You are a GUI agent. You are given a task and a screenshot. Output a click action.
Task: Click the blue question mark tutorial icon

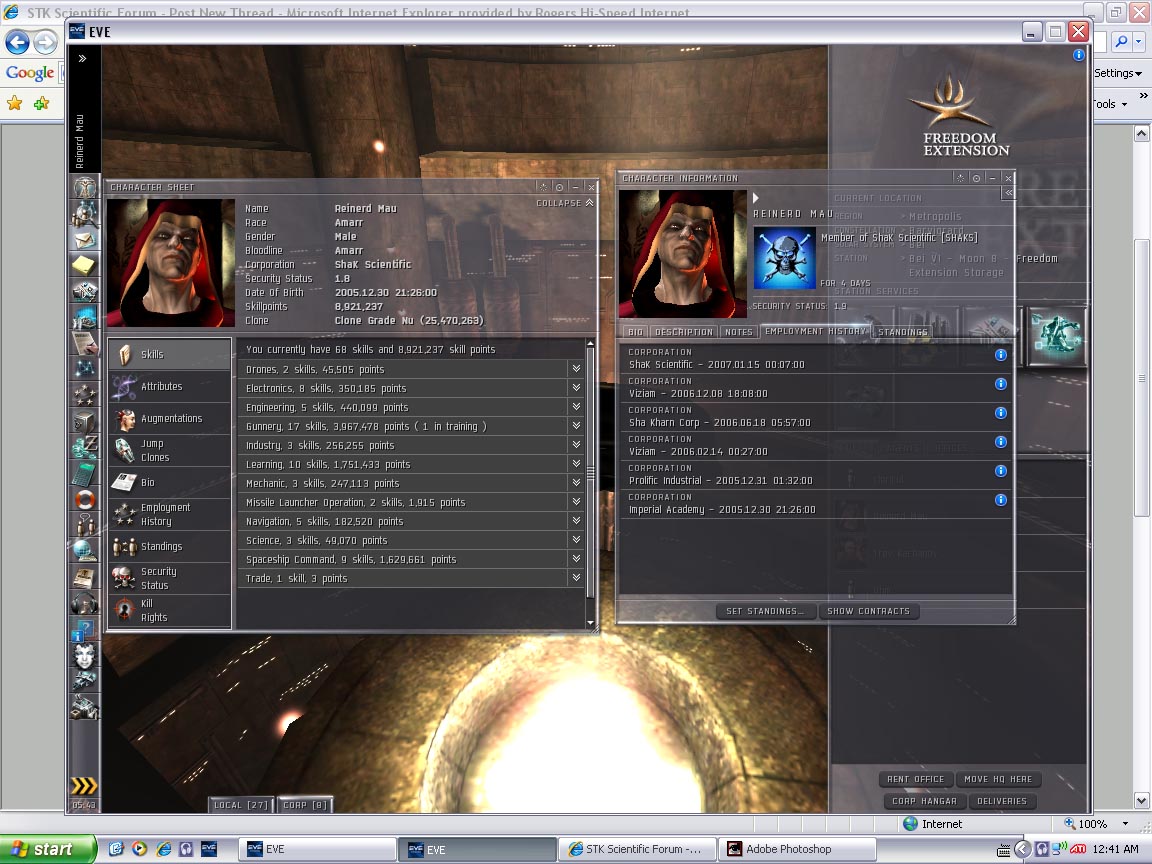(85, 629)
